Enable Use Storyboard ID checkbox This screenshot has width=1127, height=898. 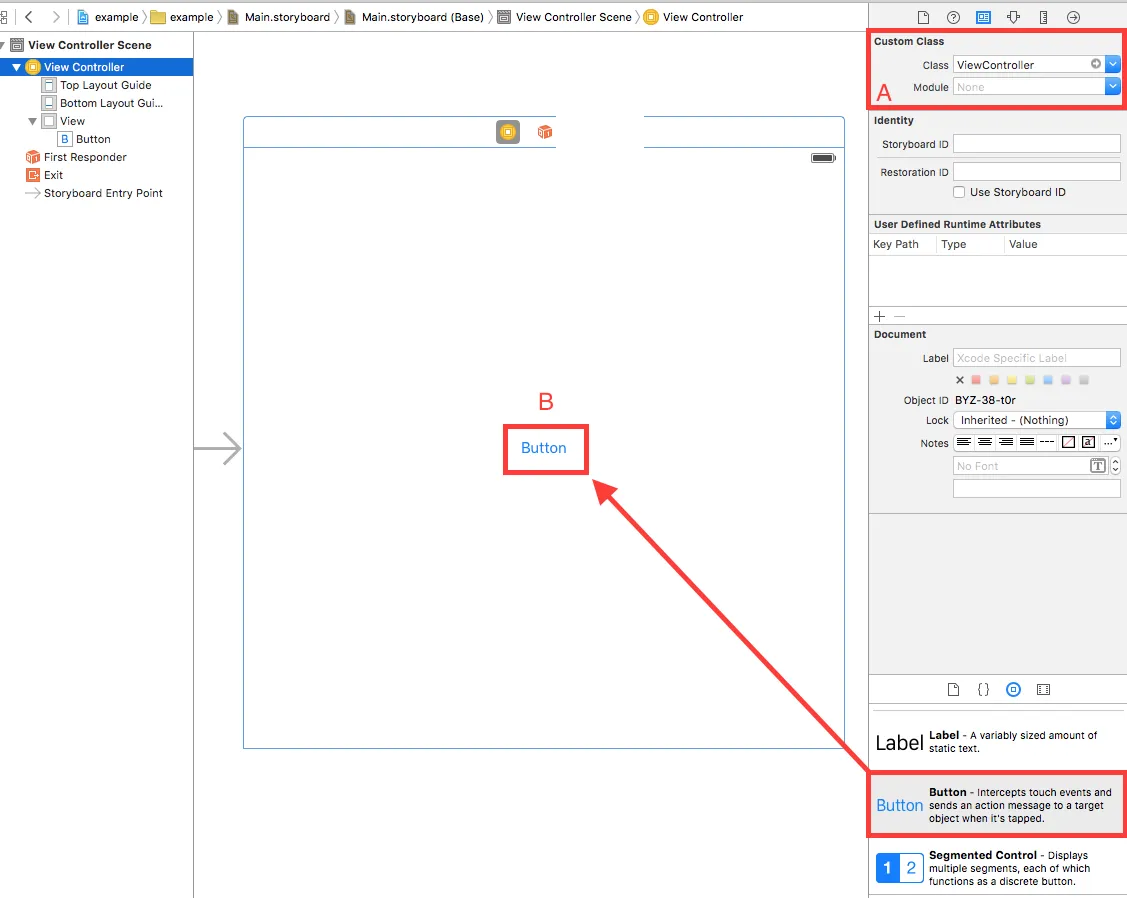pyautogui.click(x=959, y=192)
